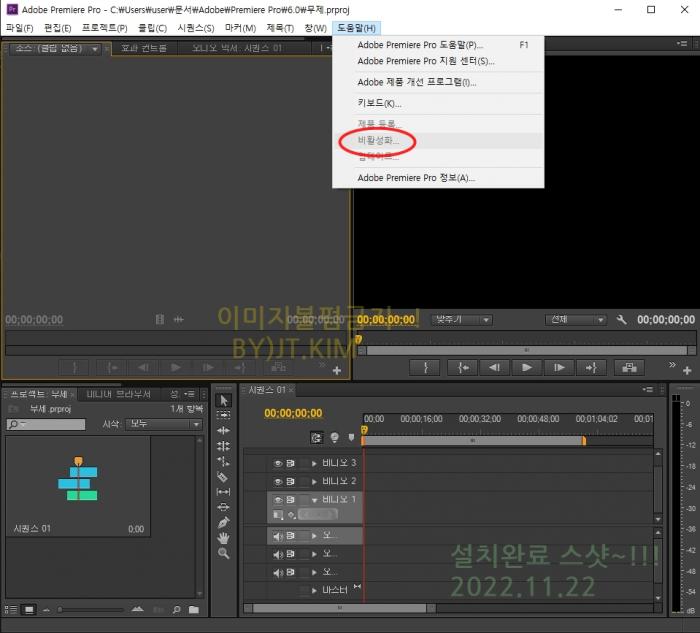
Task: Open the 시작 filter dropdown showing 모두
Action: pyautogui.click(x=162, y=424)
